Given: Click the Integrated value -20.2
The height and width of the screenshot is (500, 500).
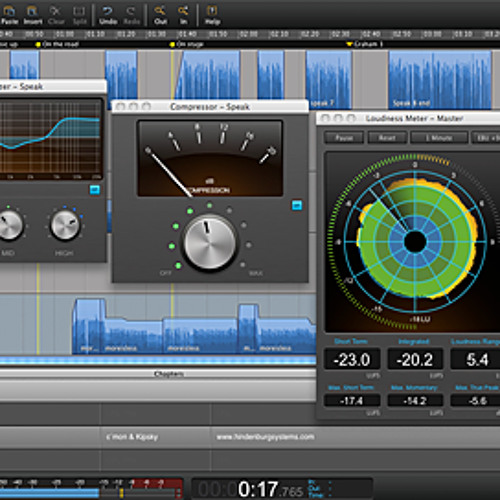Looking at the screenshot, I should (415, 359).
